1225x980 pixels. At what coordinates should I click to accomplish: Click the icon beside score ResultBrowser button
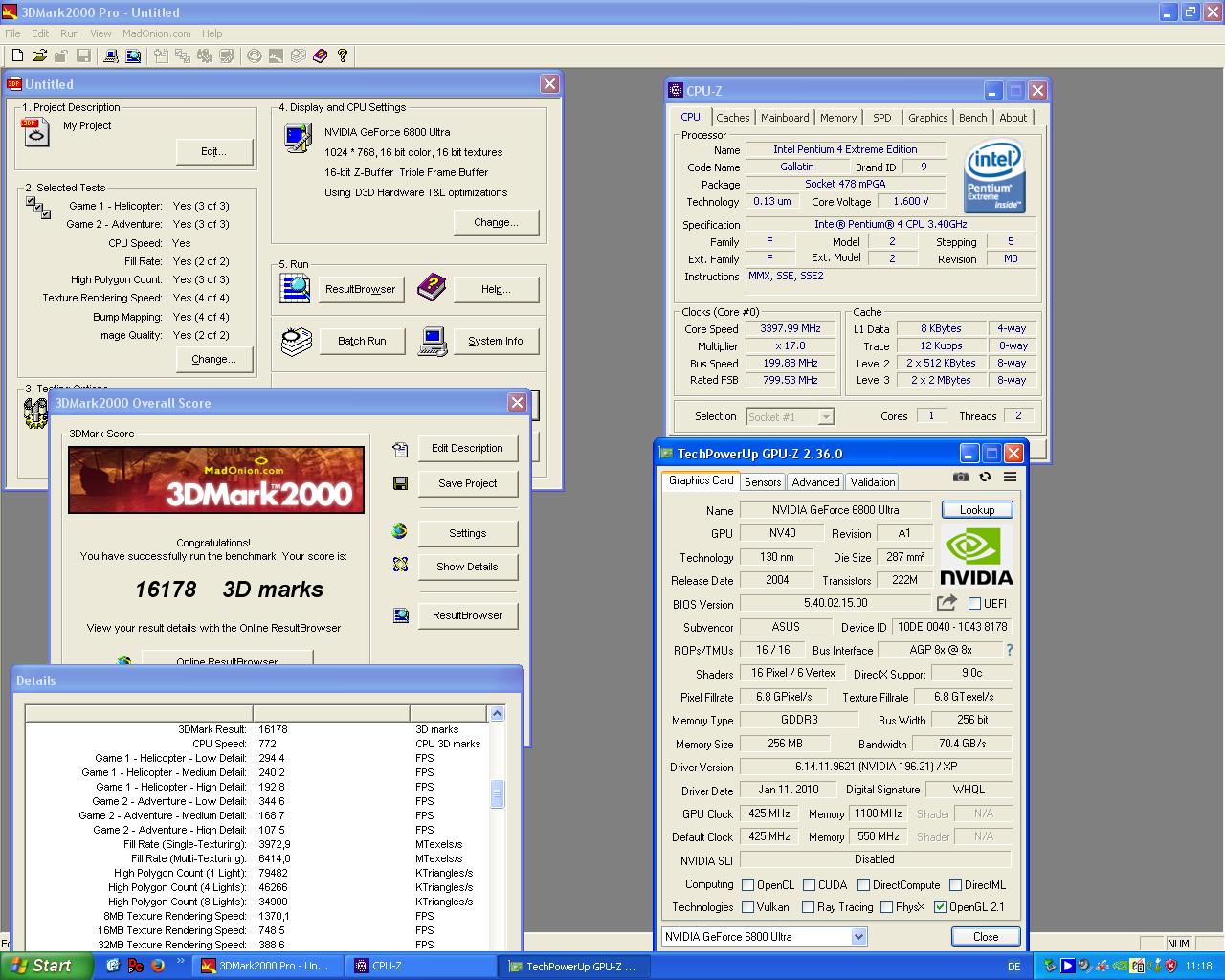[x=400, y=615]
